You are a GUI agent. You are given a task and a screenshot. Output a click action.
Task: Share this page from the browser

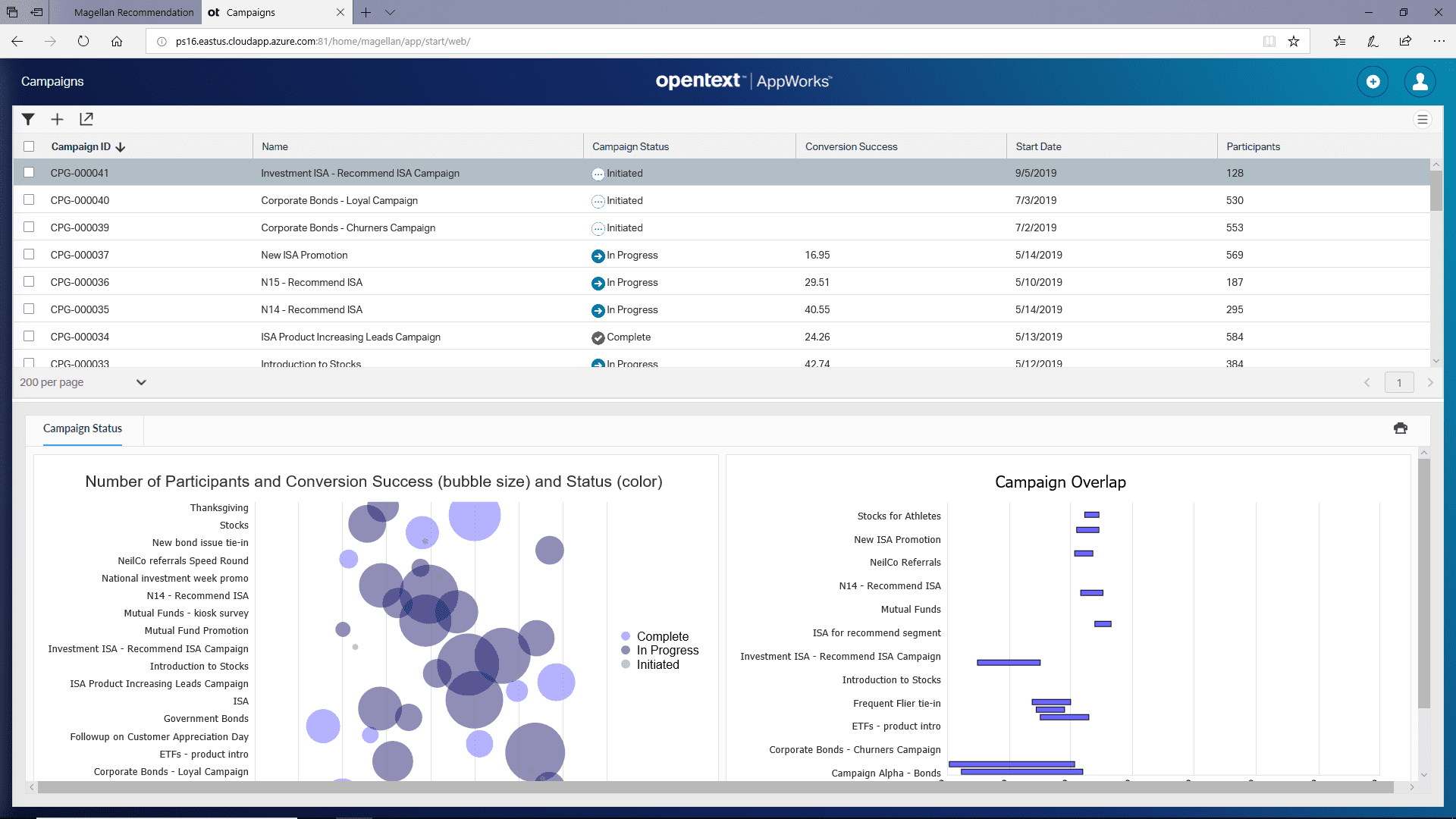[x=1405, y=42]
